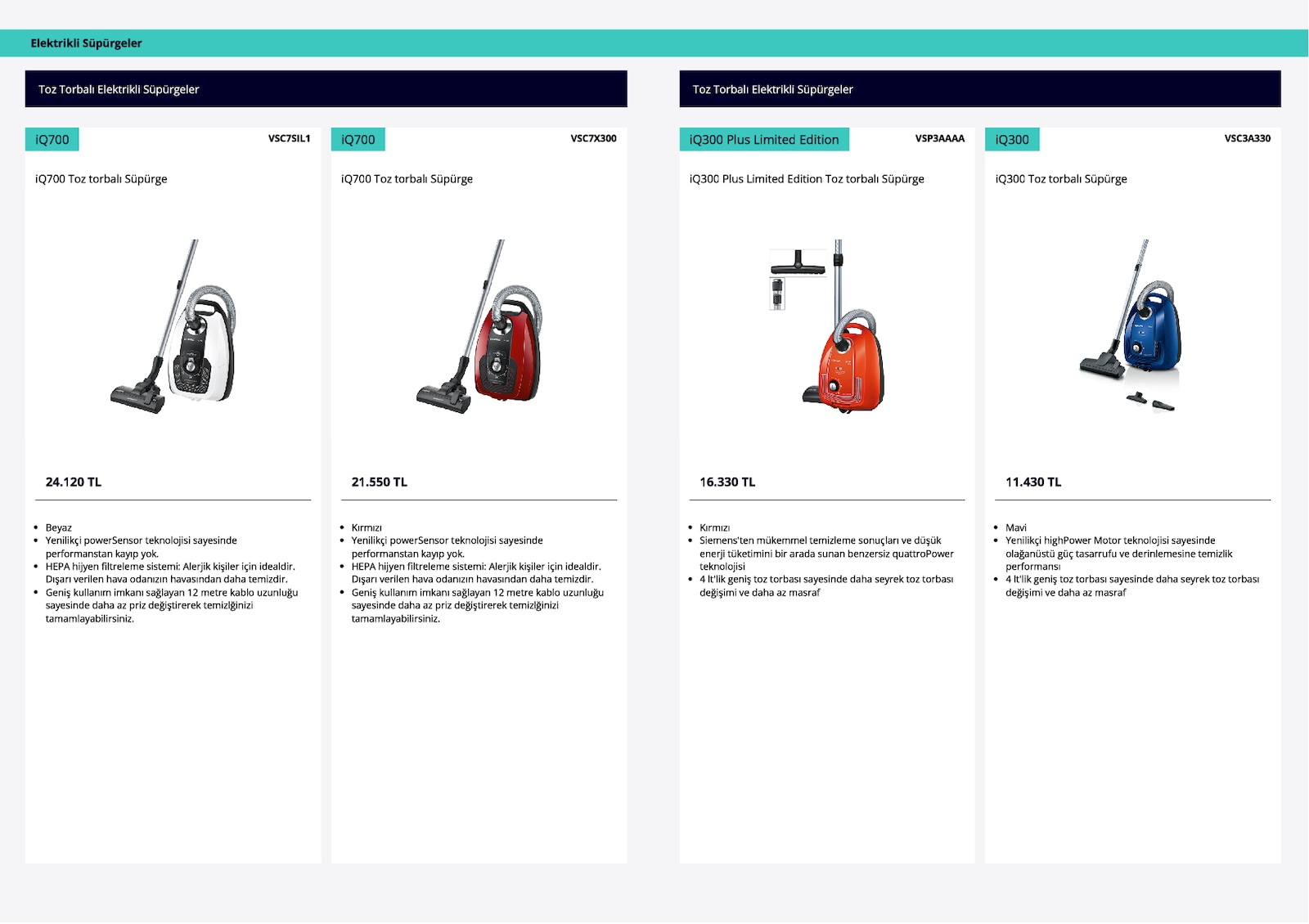Select the "Mavi" color bullet
Viewport: 1309px width, 924px height.
1016,528
